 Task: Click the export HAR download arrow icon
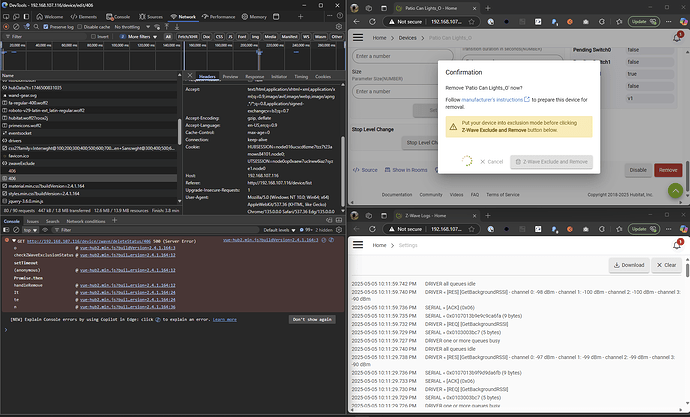click(x=177, y=27)
